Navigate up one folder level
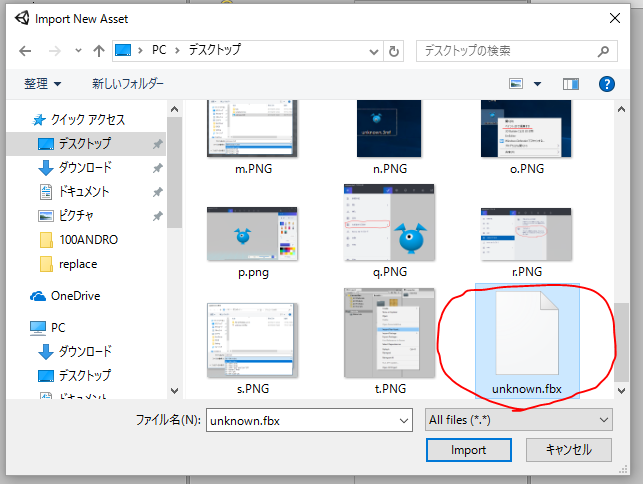The height and width of the screenshot is (484, 643). click(x=98, y=51)
